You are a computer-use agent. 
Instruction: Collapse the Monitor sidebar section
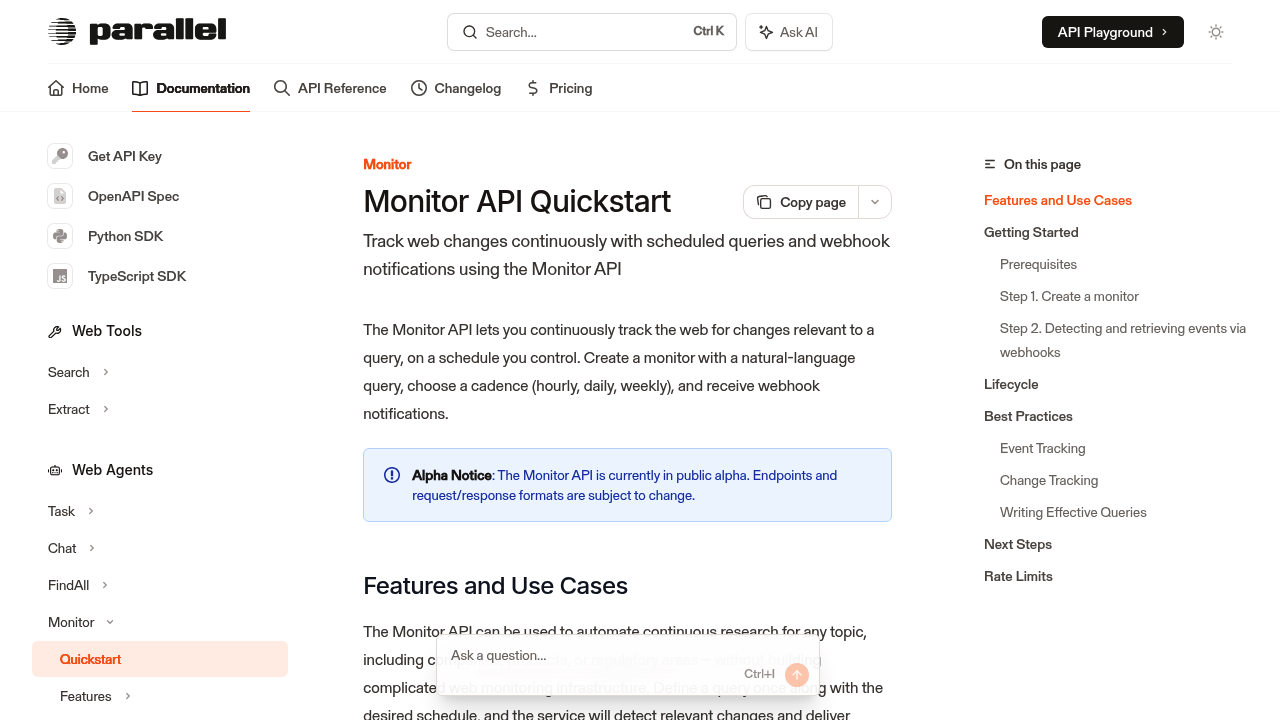click(x=110, y=622)
